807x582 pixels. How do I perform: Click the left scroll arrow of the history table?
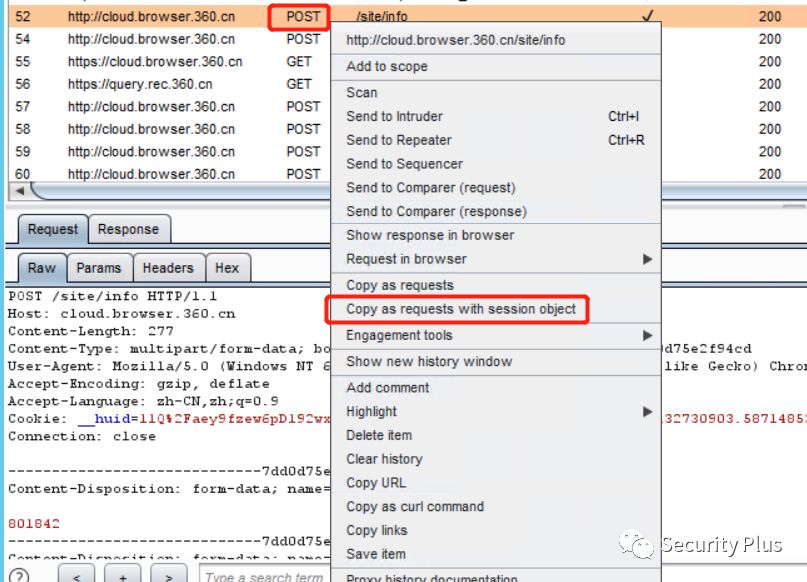[20, 190]
